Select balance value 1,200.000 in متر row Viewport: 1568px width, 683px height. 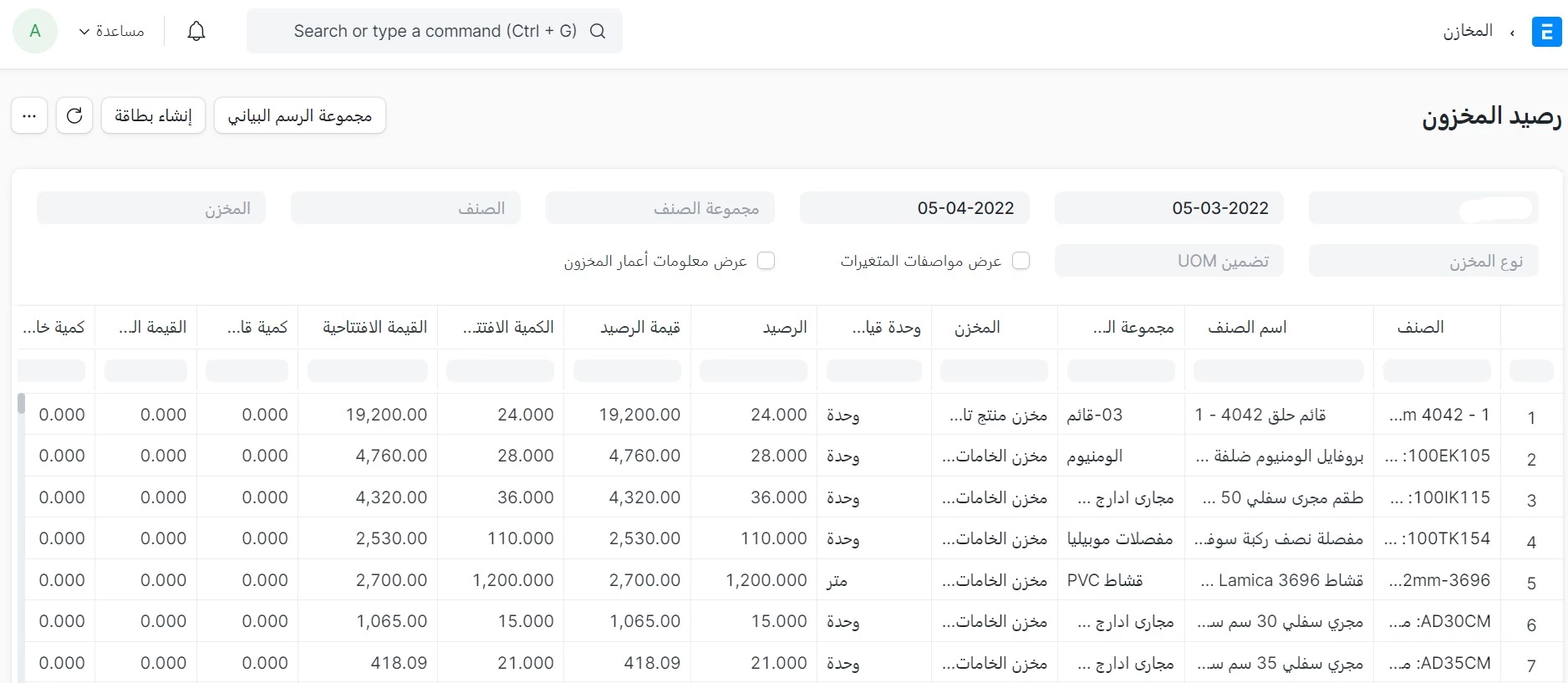[754, 580]
